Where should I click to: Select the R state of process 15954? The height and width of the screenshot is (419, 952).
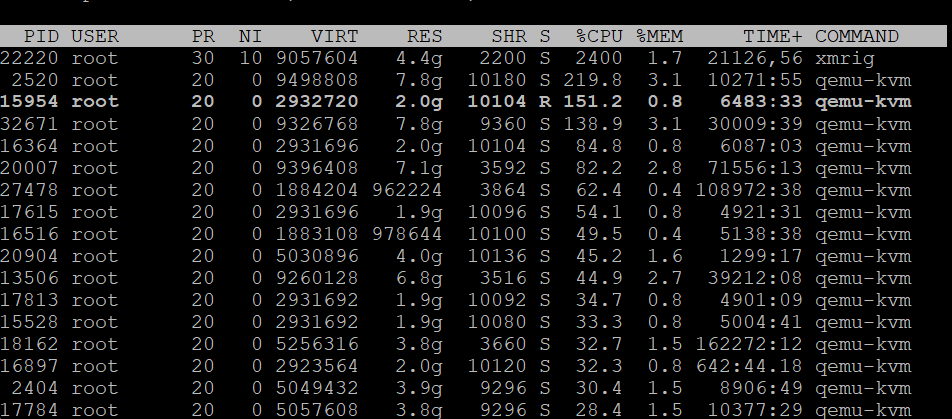pyautogui.click(x=545, y=102)
